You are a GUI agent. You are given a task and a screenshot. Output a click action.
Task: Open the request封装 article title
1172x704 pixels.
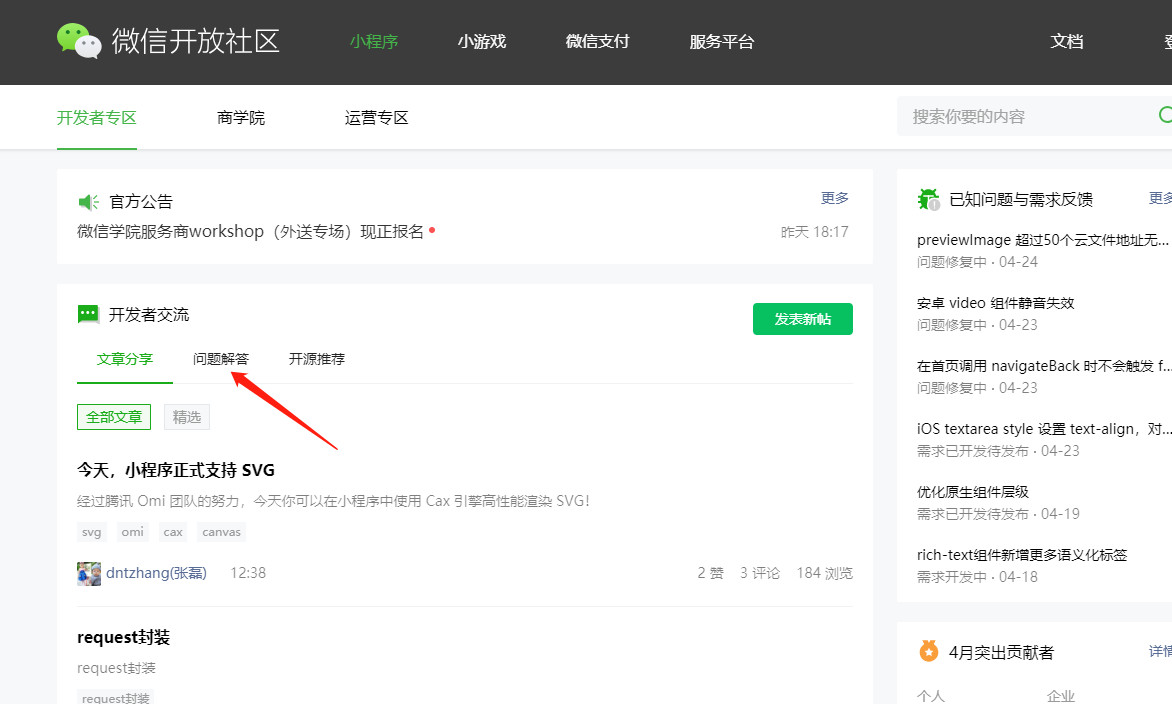click(123, 637)
